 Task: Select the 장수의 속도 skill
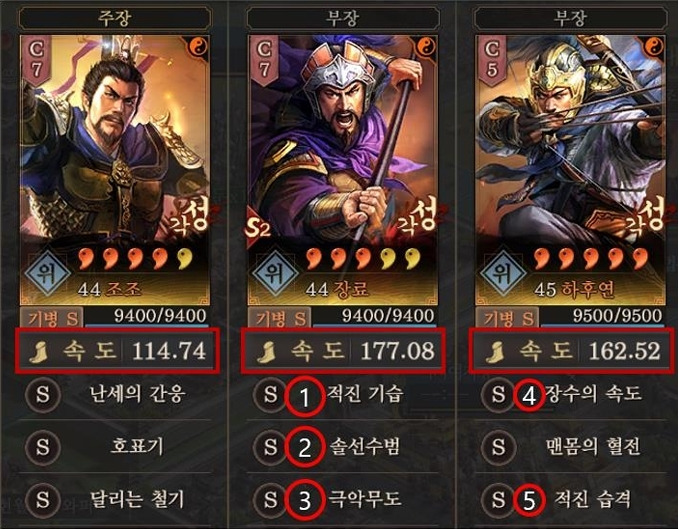pyautogui.click(x=593, y=393)
